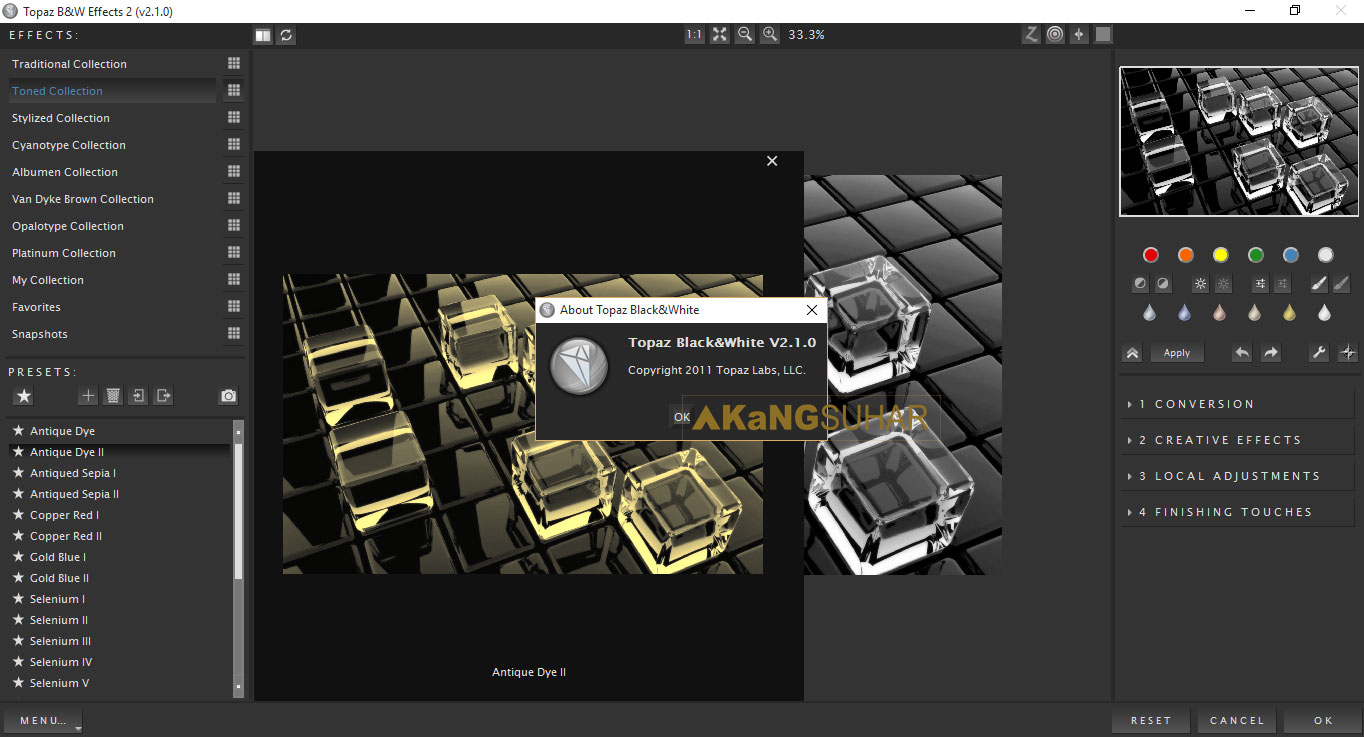Toggle favorite star for Antiqued Sepia II
The height and width of the screenshot is (737, 1364).
click(x=18, y=494)
